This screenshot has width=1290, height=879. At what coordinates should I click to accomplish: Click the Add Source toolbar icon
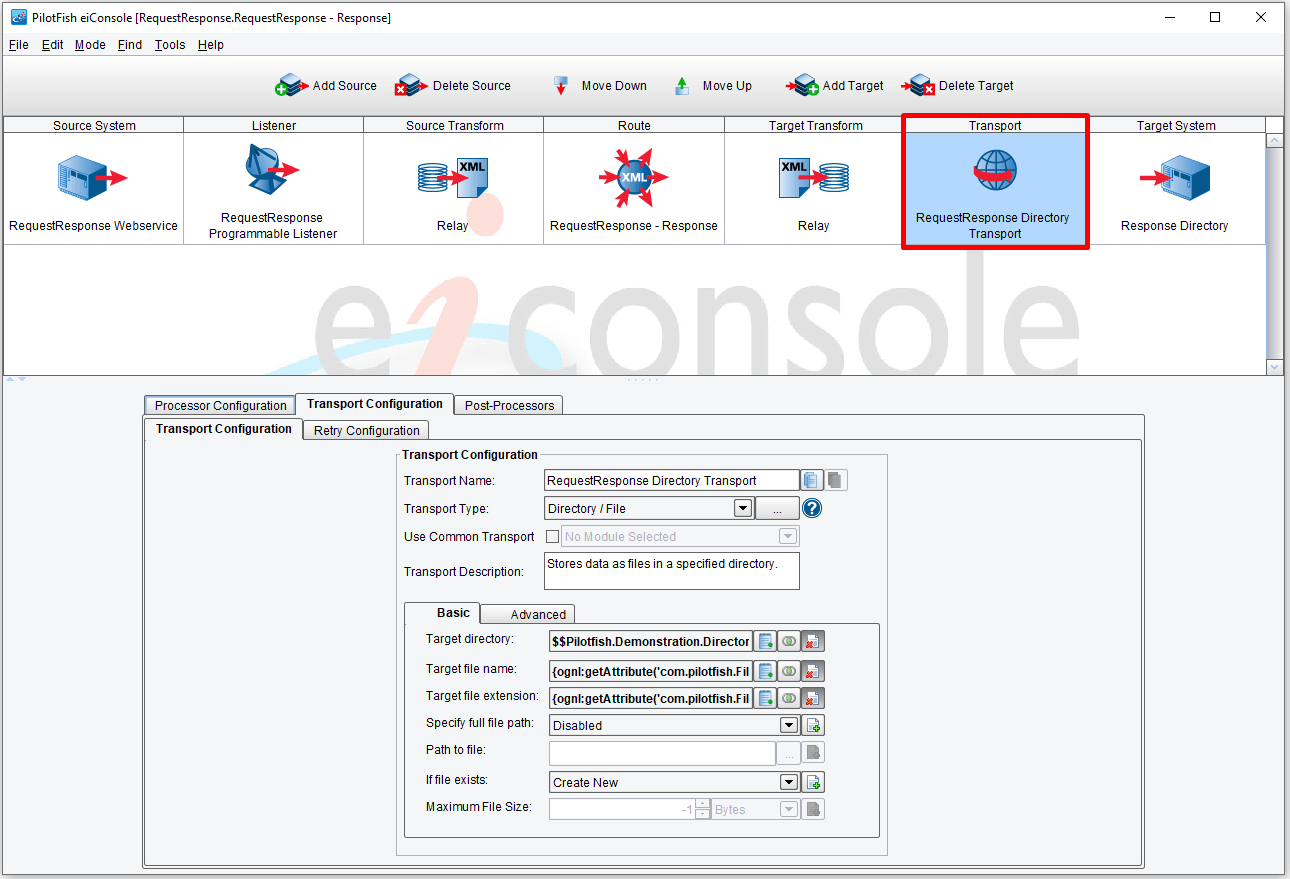(290, 86)
